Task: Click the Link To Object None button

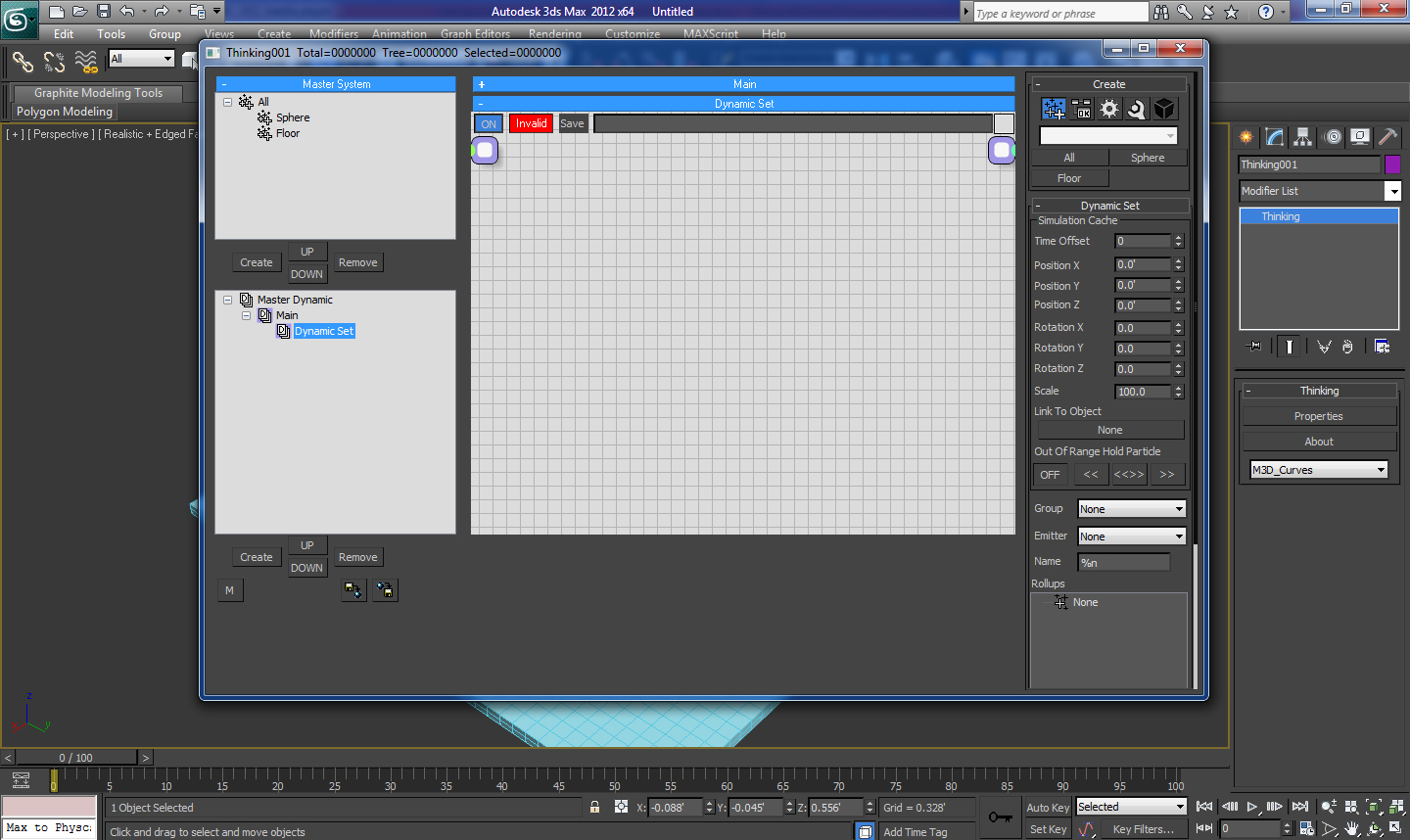Action: pos(1110,430)
